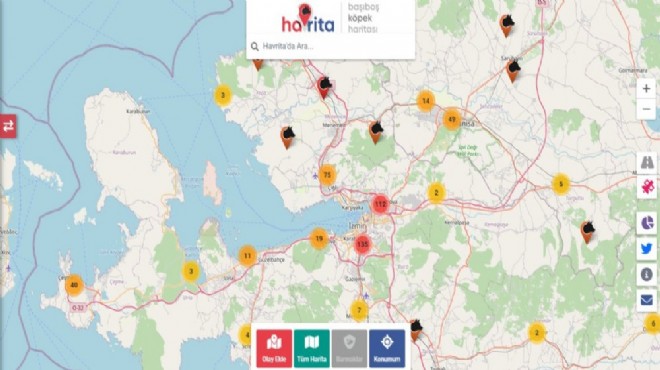Open the red cluster marker labeled 135
This screenshot has width=660, height=370.
pos(362,244)
